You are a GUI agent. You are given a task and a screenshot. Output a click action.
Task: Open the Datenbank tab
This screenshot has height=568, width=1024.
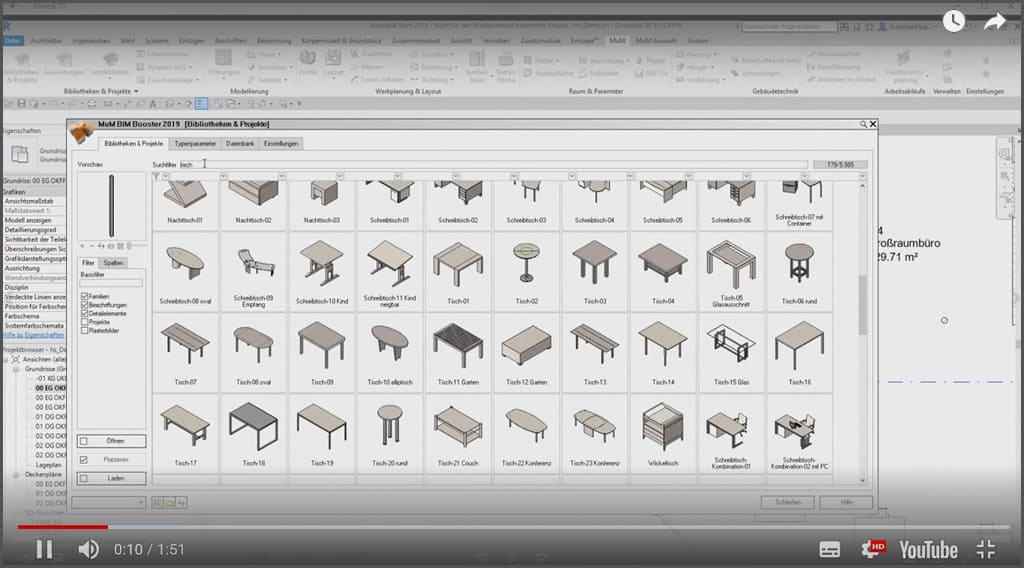240,144
